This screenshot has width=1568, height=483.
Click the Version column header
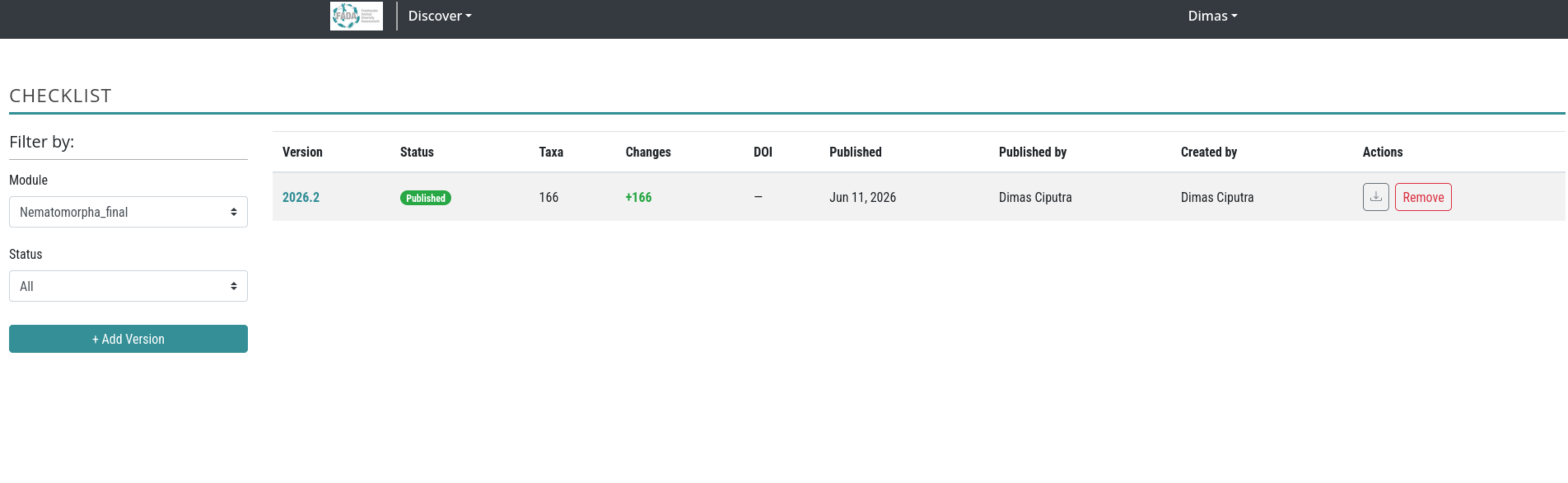coord(303,152)
